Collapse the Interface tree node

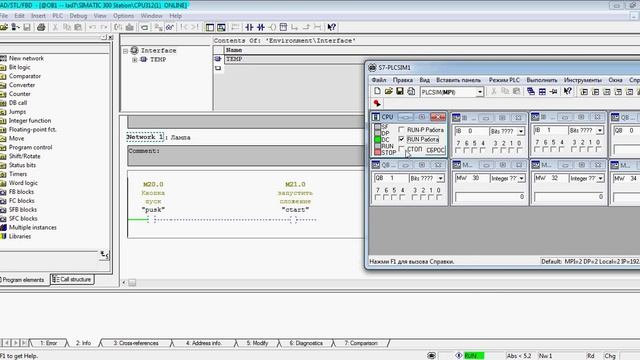(126, 51)
